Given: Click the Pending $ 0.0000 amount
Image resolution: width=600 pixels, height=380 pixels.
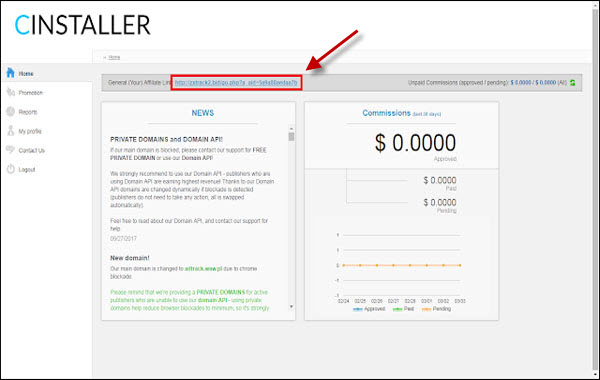Looking at the screenshot, I should pyautogui.click(x=440, y=202).
